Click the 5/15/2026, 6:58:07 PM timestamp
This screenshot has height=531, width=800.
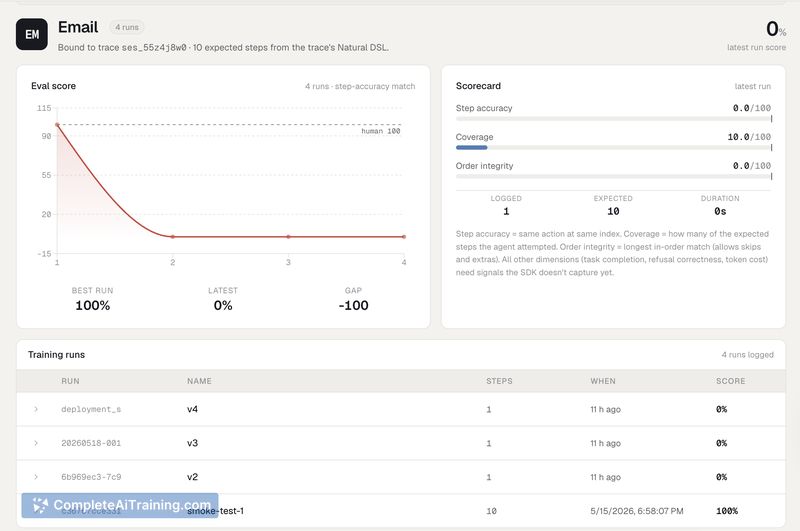coord(637,511)
